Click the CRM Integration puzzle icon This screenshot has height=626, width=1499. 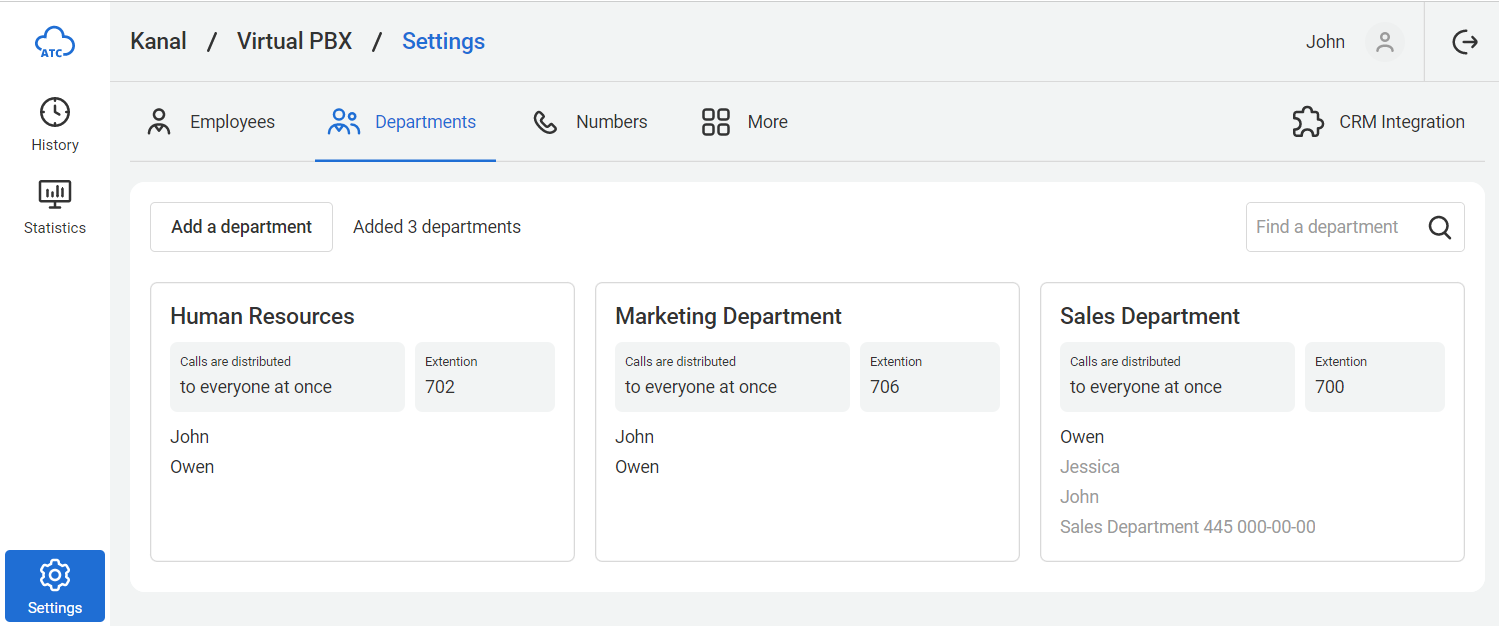(1308, 122)
